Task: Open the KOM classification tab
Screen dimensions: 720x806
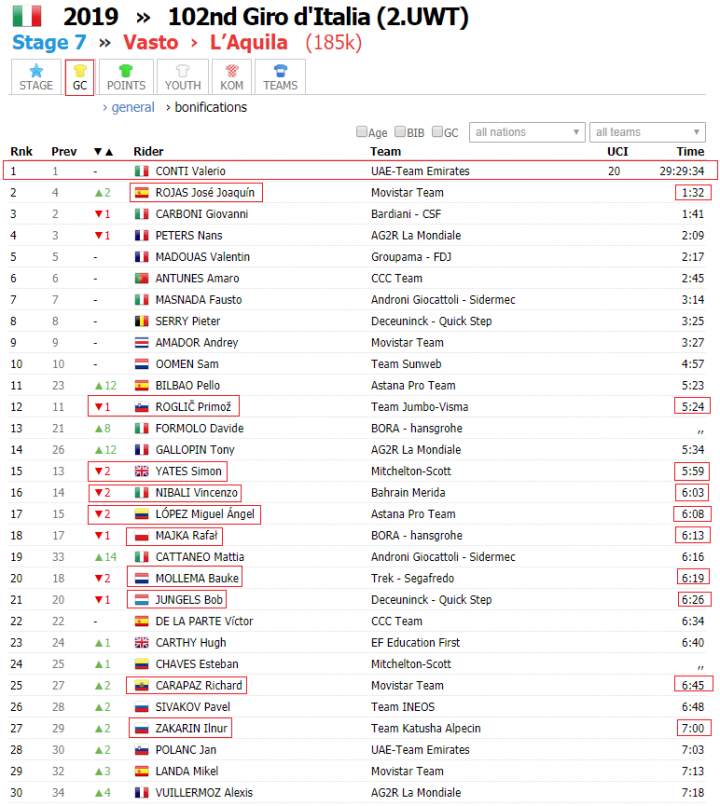Action: 232,77
